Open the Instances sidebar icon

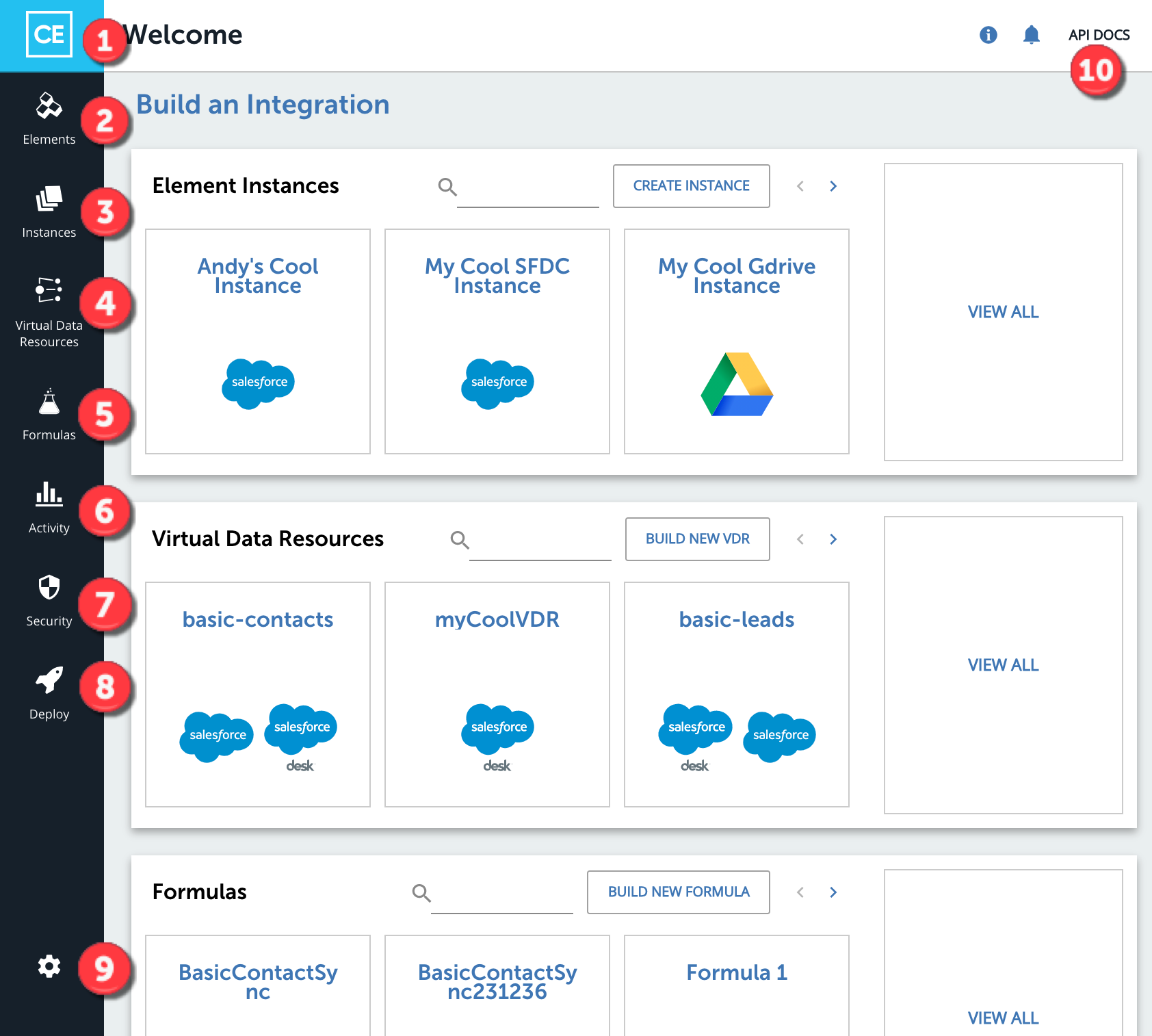point(49,198)
